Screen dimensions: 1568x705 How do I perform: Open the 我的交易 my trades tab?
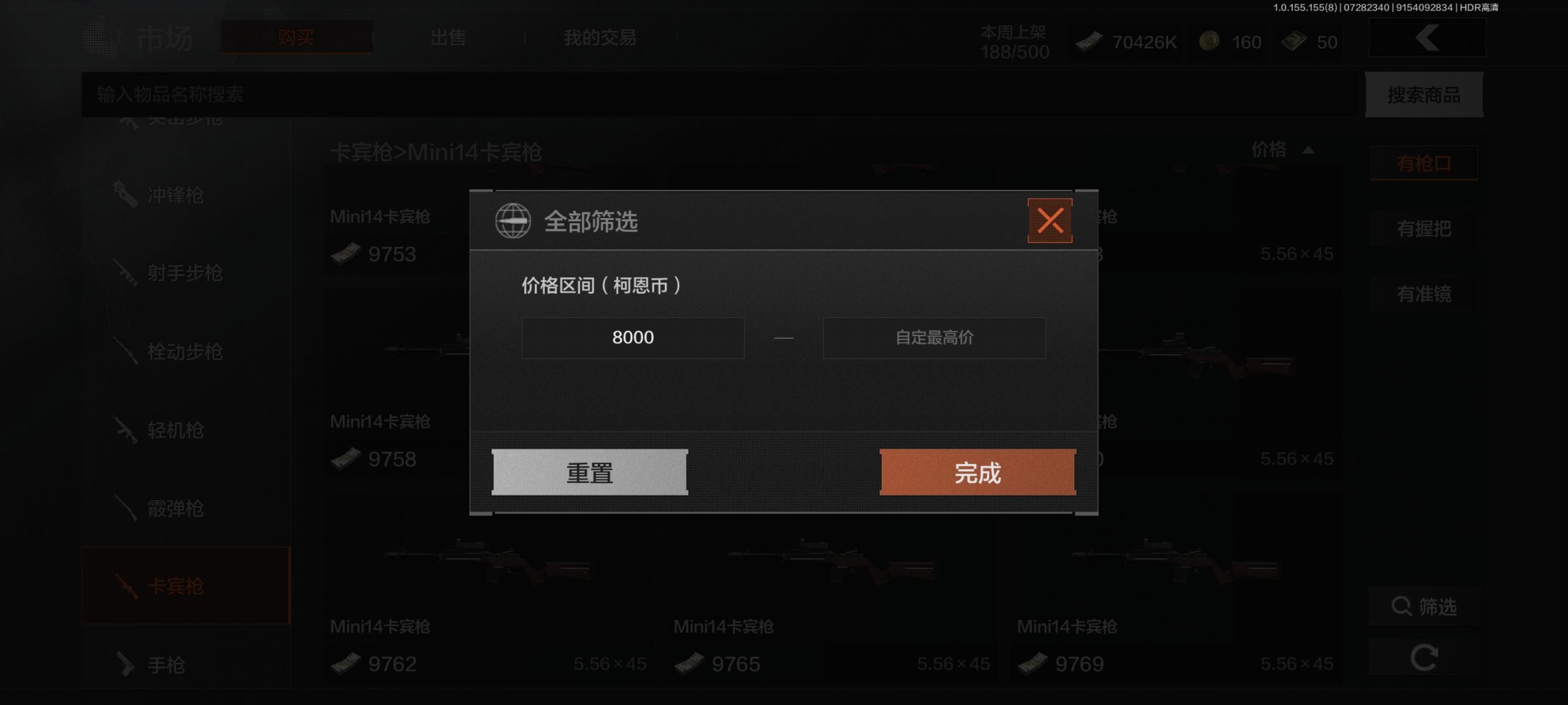coord(600,38)
